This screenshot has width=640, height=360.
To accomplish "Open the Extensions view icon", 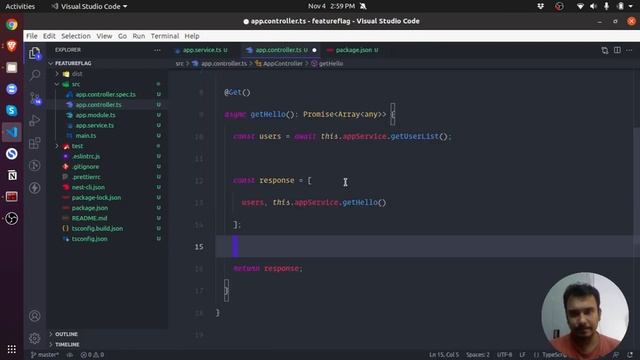I will coord(35,143).
